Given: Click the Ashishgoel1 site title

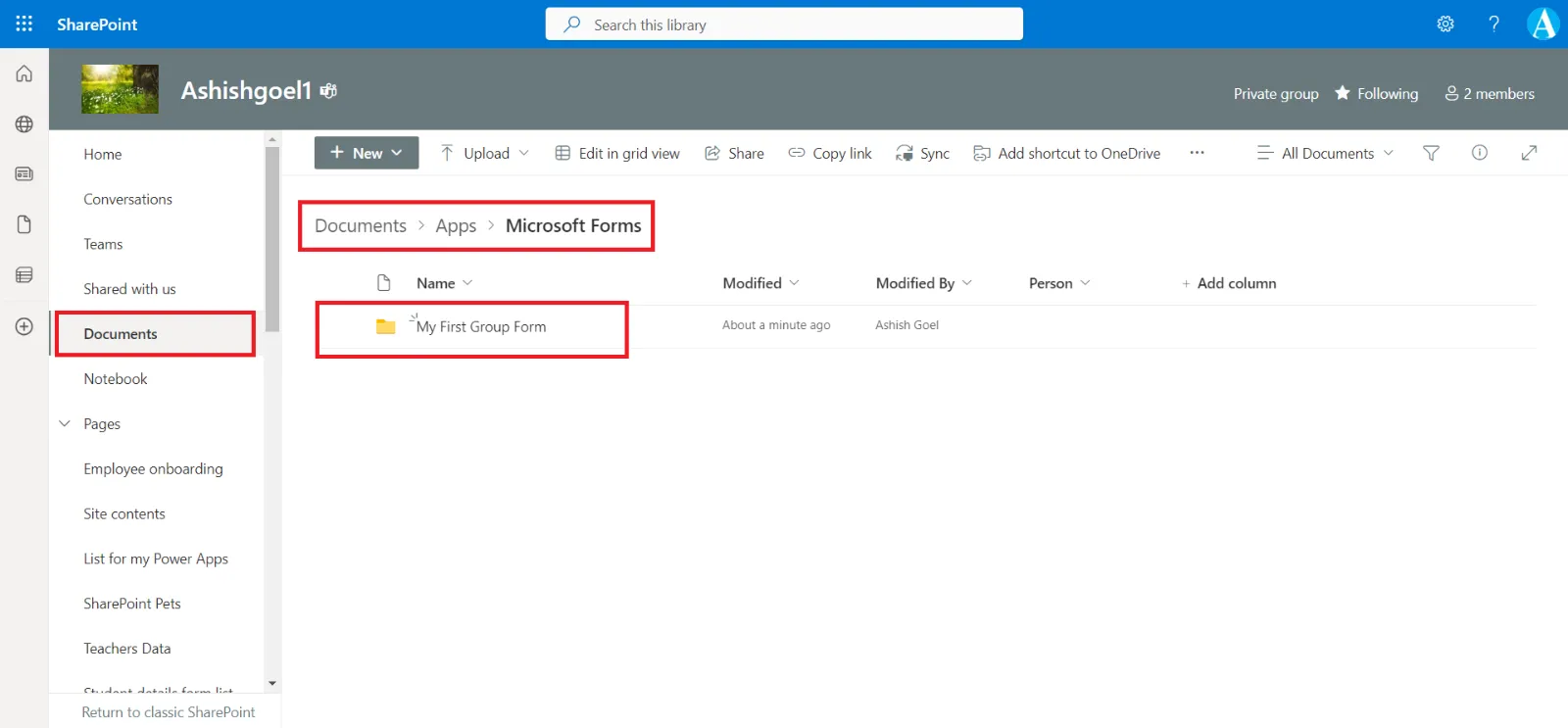Looking at the screenshot, I should click(x=246, y=90).
